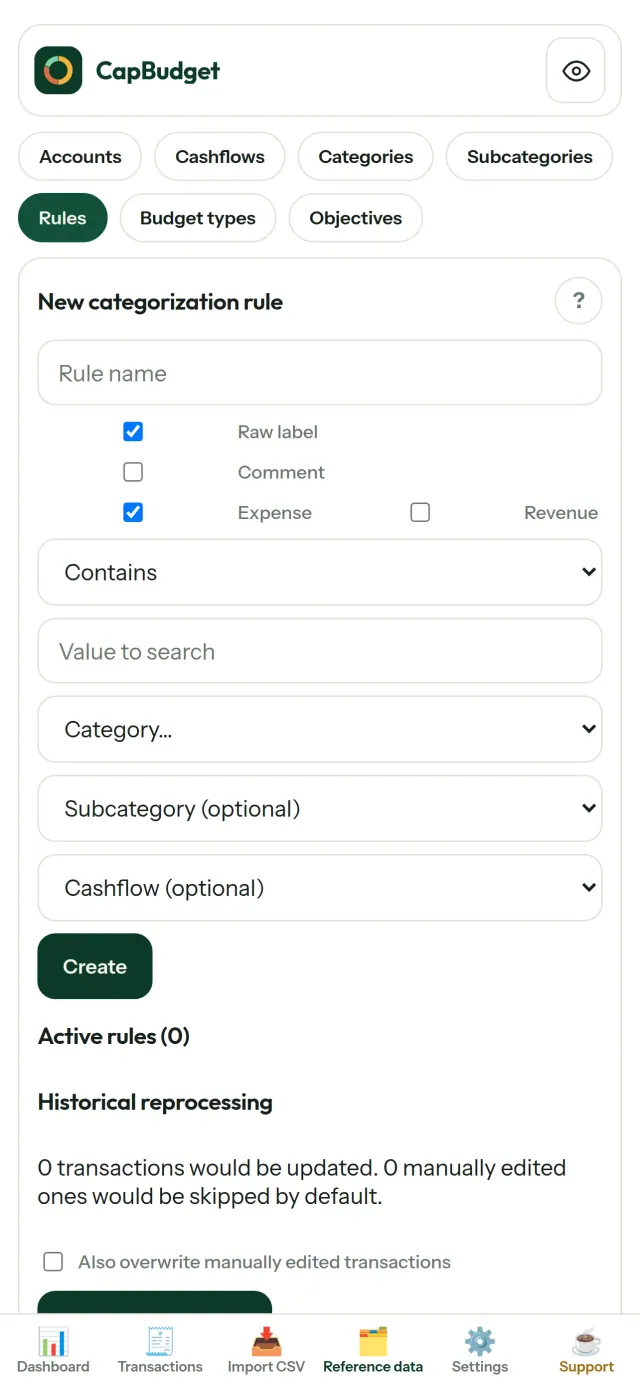
Task: Open Import CSV in bottom navigation
Action: 266,1350
